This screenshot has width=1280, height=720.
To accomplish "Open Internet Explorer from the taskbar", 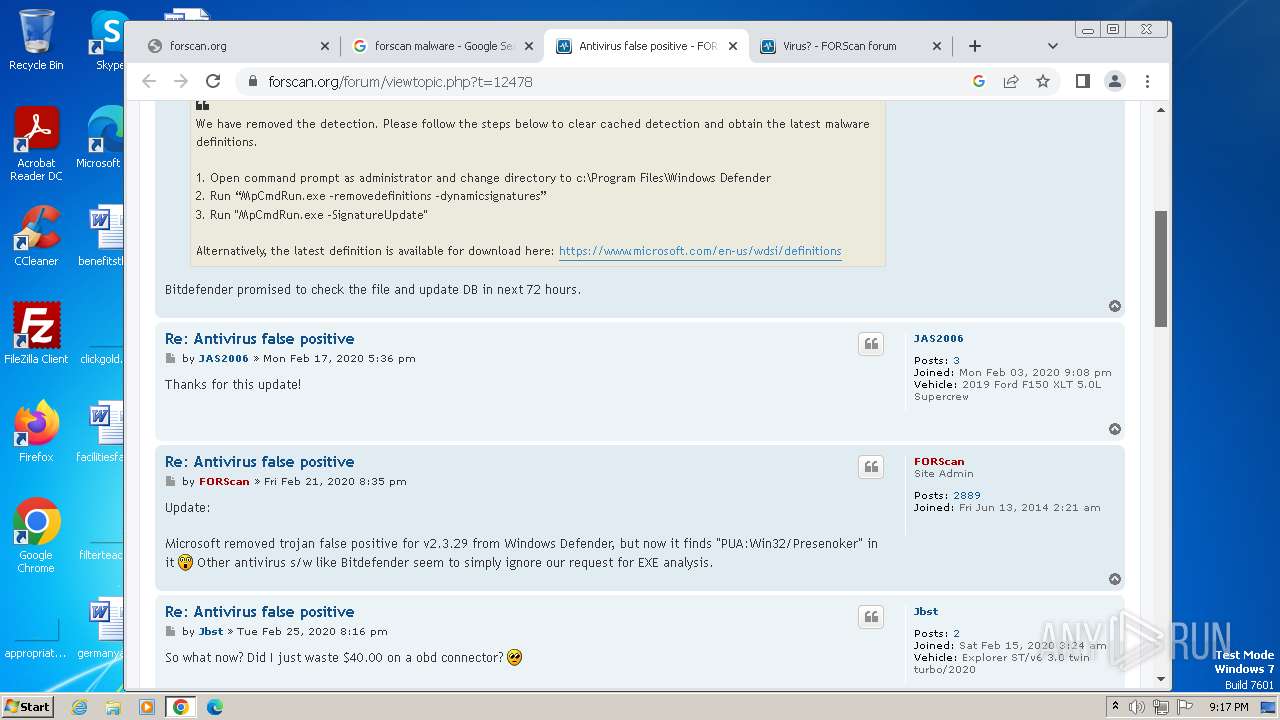I will [79, 707].
